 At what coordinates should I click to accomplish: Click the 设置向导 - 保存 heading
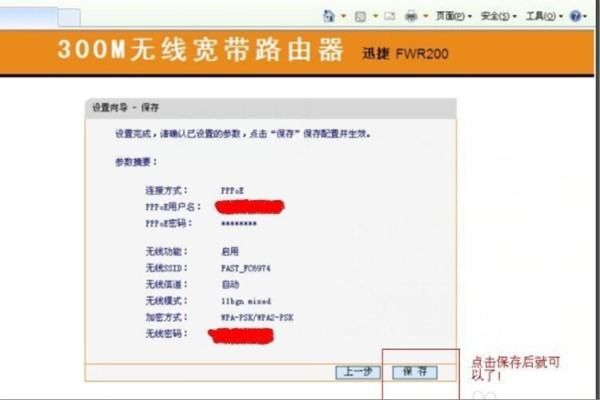point(125,108)
